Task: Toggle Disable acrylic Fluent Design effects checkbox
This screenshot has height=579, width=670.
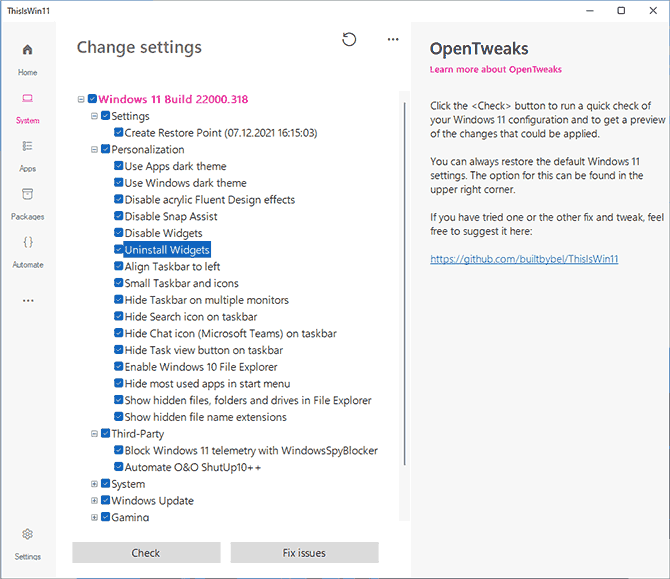Action: click(118, 199)
